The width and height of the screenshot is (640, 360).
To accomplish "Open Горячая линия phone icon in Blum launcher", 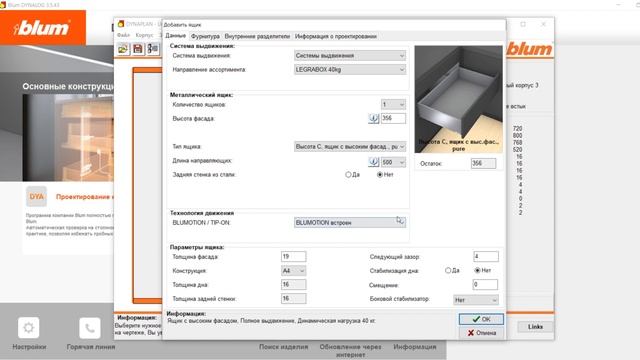I will [90, 328].
